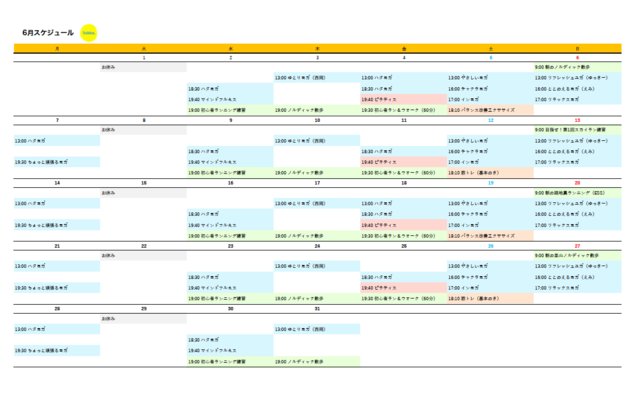Select the 水 weekday header
Screen dimensions: 640x393
pyautogui.click(x=231, y=49)
